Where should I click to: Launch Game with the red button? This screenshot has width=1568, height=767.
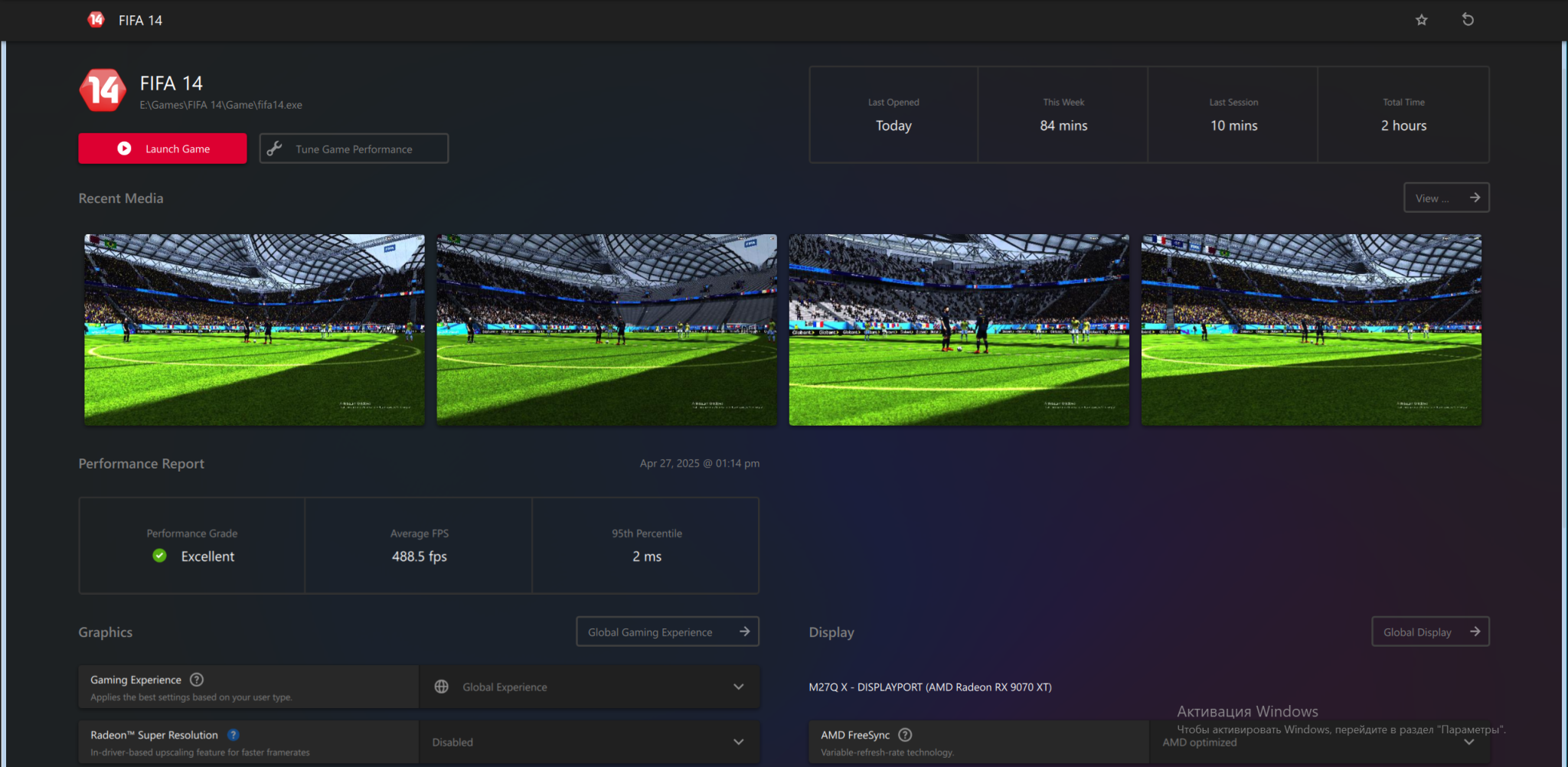tap(162, 149)
